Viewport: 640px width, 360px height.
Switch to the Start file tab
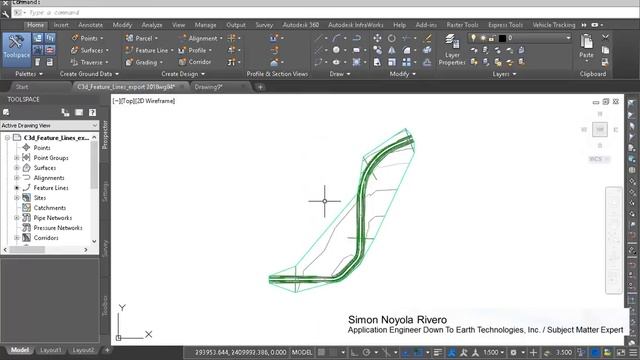[22, 87]
